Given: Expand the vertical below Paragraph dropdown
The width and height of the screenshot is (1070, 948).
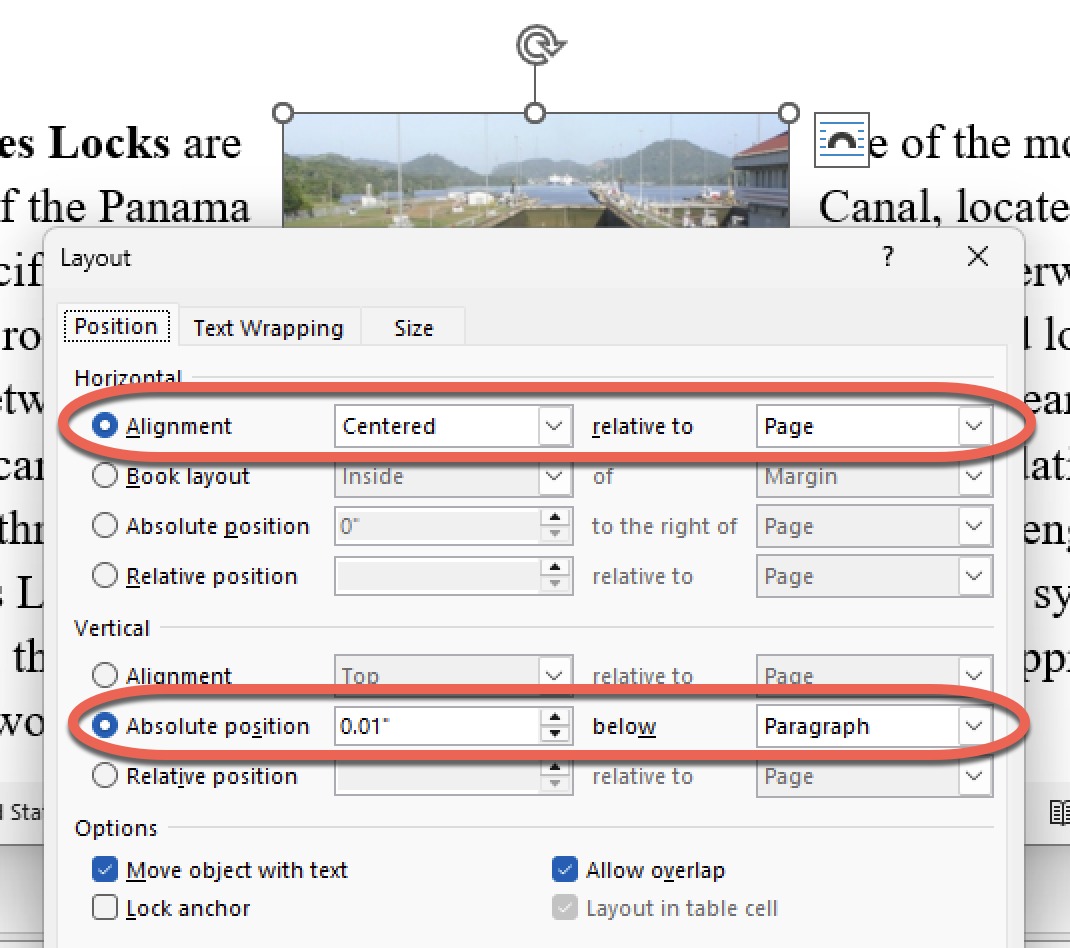Looking at the screenshot, I should 974,727.
